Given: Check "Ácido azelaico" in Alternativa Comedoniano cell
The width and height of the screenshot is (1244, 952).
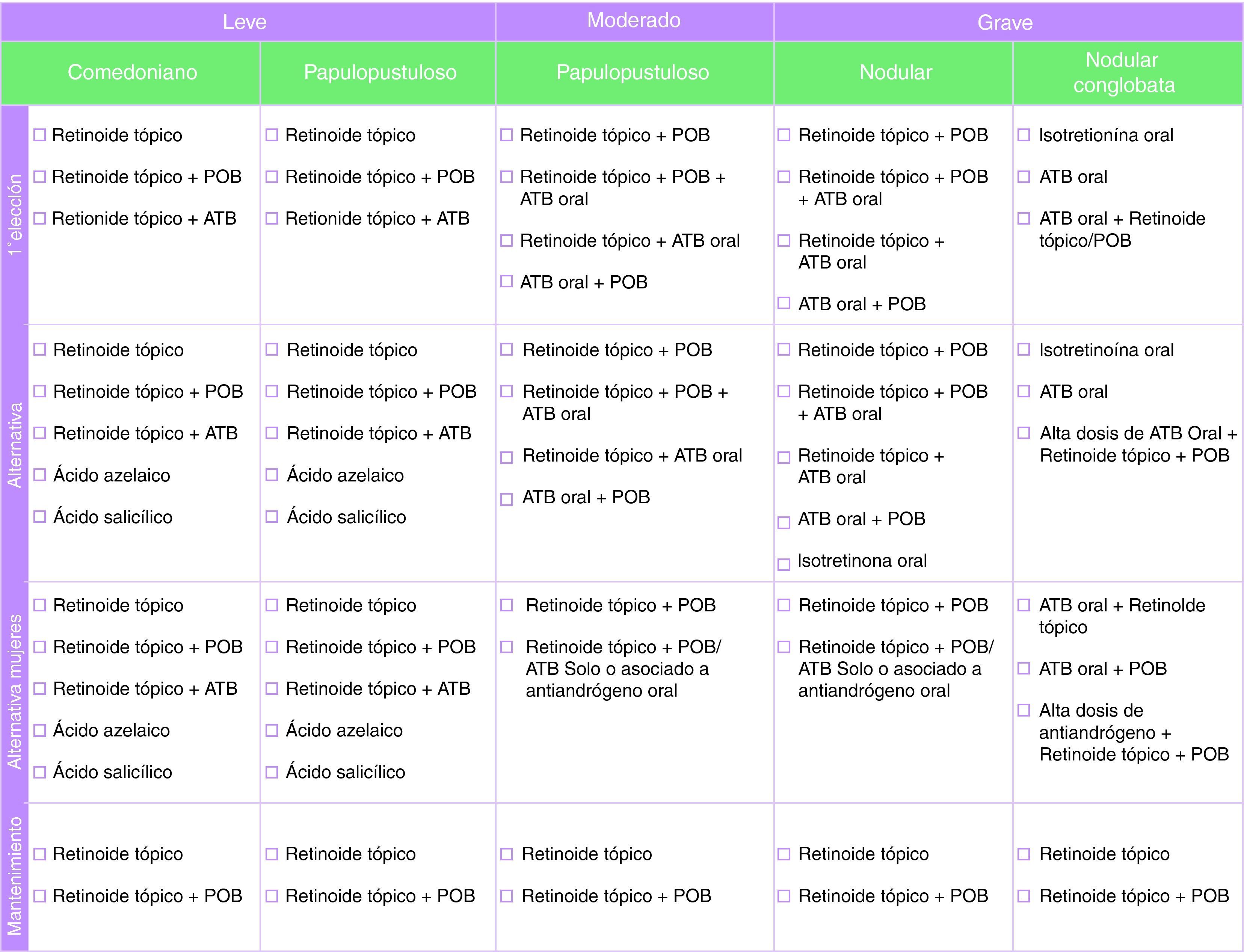Looking at the screenshot, I should pyautogui.click(x=40, y=475).
